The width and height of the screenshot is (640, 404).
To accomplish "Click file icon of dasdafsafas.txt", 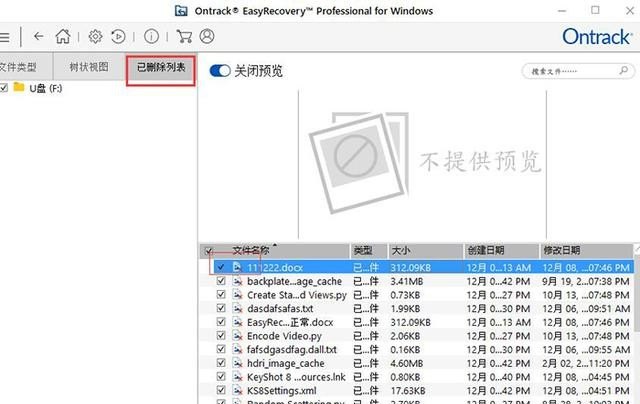I will pyautogui.click(x=237, y=308).
